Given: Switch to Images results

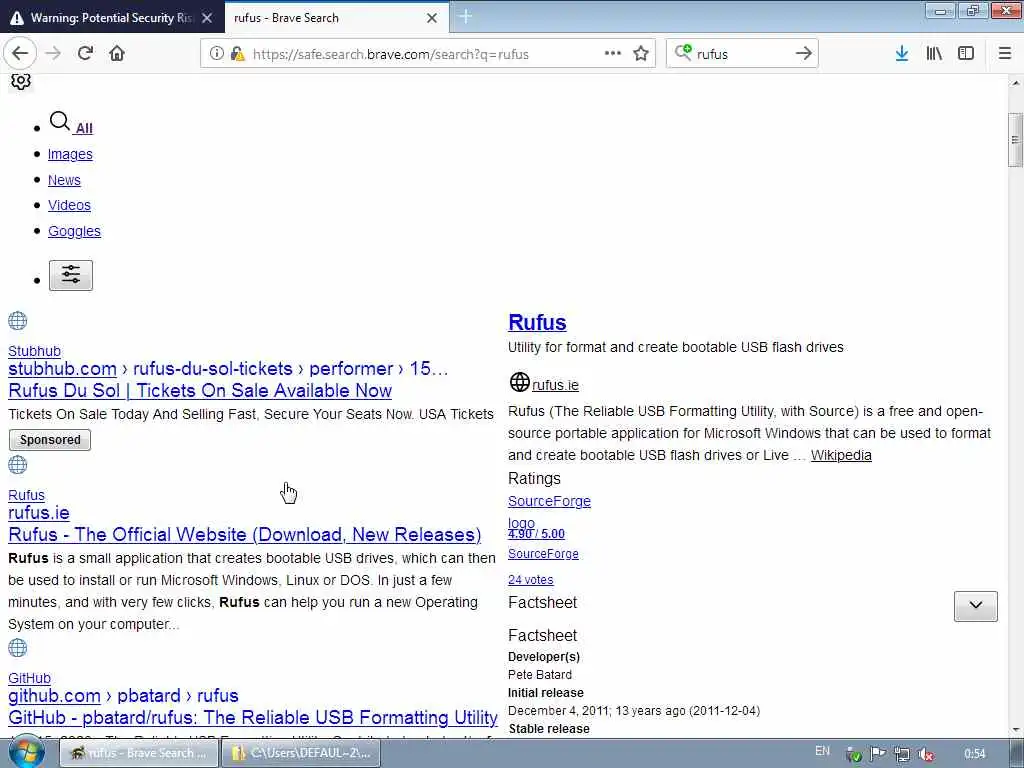Looking at the screenshot, I should [x=70, y=154].
